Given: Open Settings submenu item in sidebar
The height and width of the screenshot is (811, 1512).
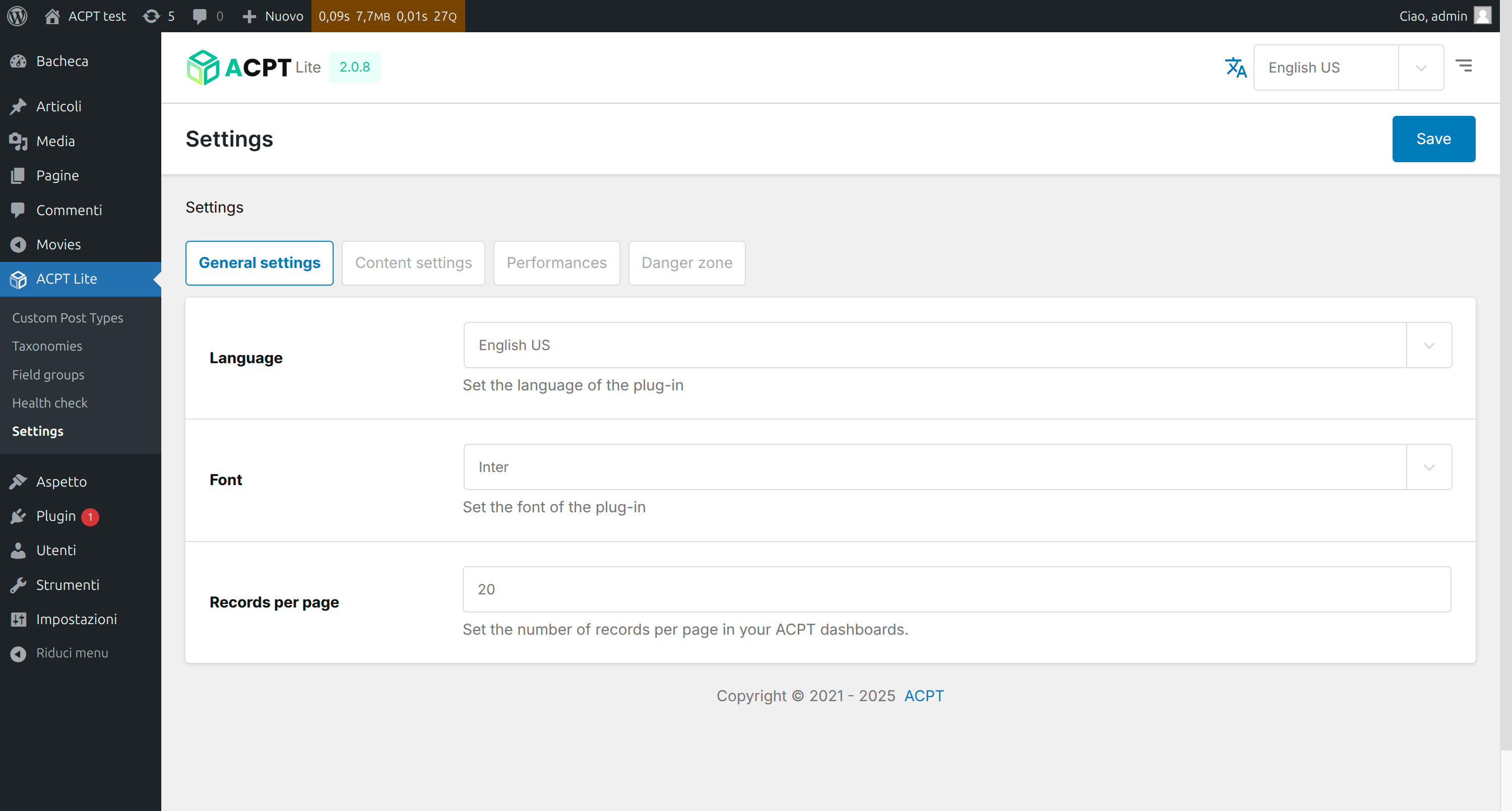Looking at the screenshot, I should (38, 431).
